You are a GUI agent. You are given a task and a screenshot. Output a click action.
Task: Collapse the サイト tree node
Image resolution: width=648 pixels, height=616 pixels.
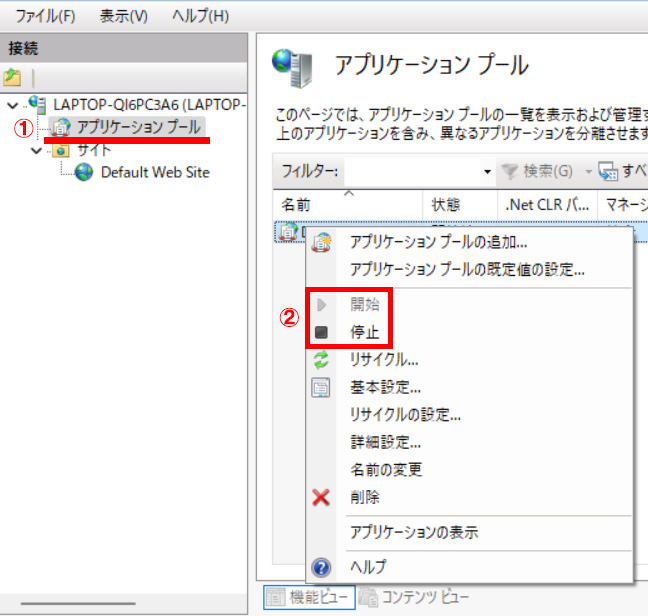(37, 150)
